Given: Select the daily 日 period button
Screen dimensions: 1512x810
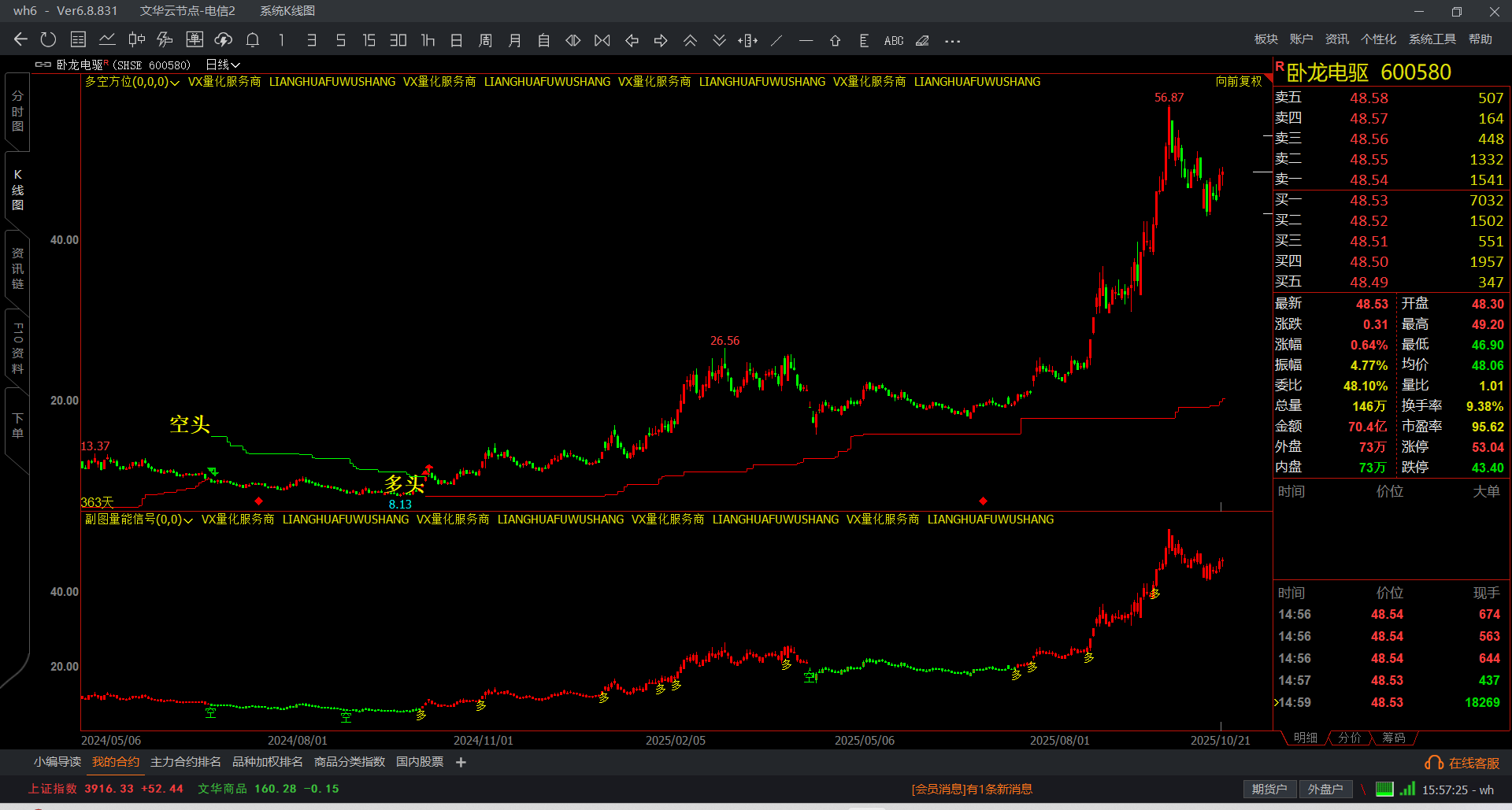Looking at the screenshot, I should tap(457, 40).
